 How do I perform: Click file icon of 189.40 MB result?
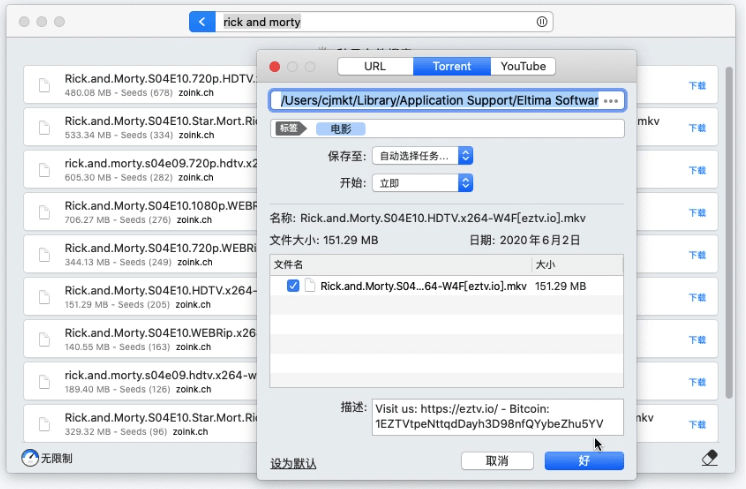(44, 381)
